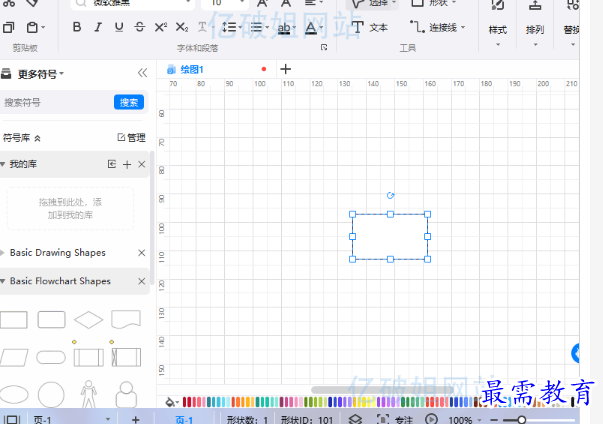Select the 连接线 connector tool

[433, 27]
